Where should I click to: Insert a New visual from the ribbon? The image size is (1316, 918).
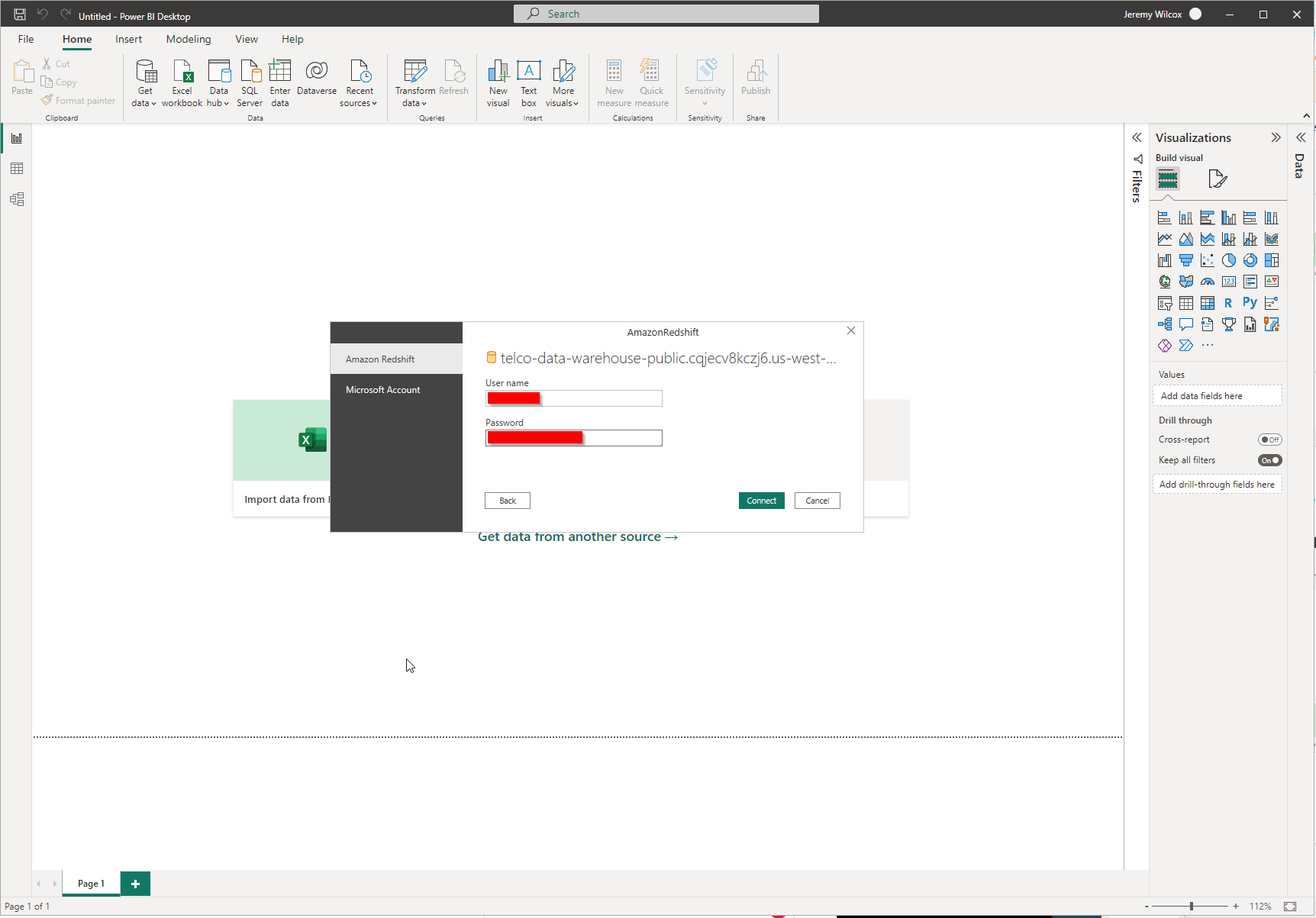click(x=498, y=83)
